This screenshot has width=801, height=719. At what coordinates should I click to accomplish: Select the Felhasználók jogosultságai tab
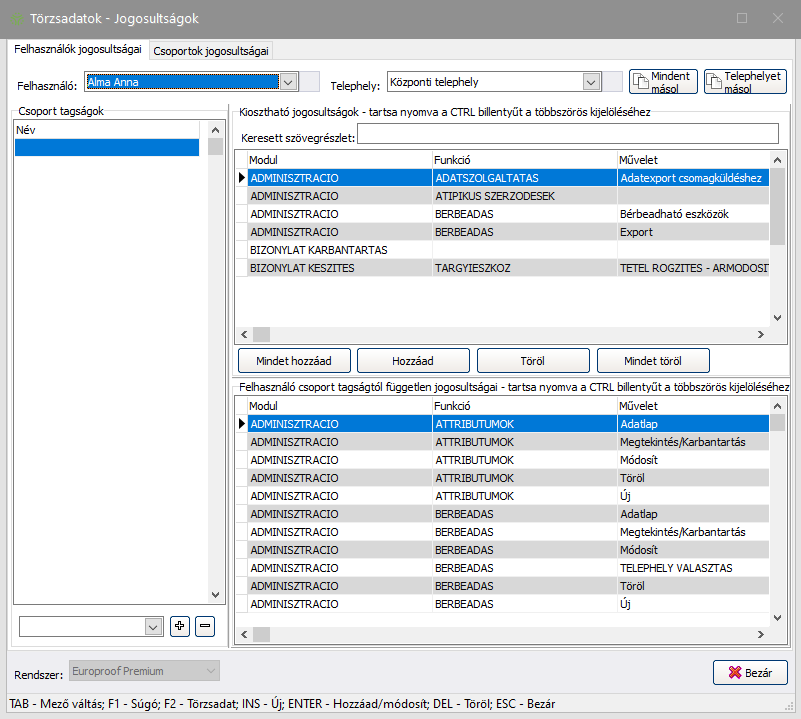coord(77,49)
